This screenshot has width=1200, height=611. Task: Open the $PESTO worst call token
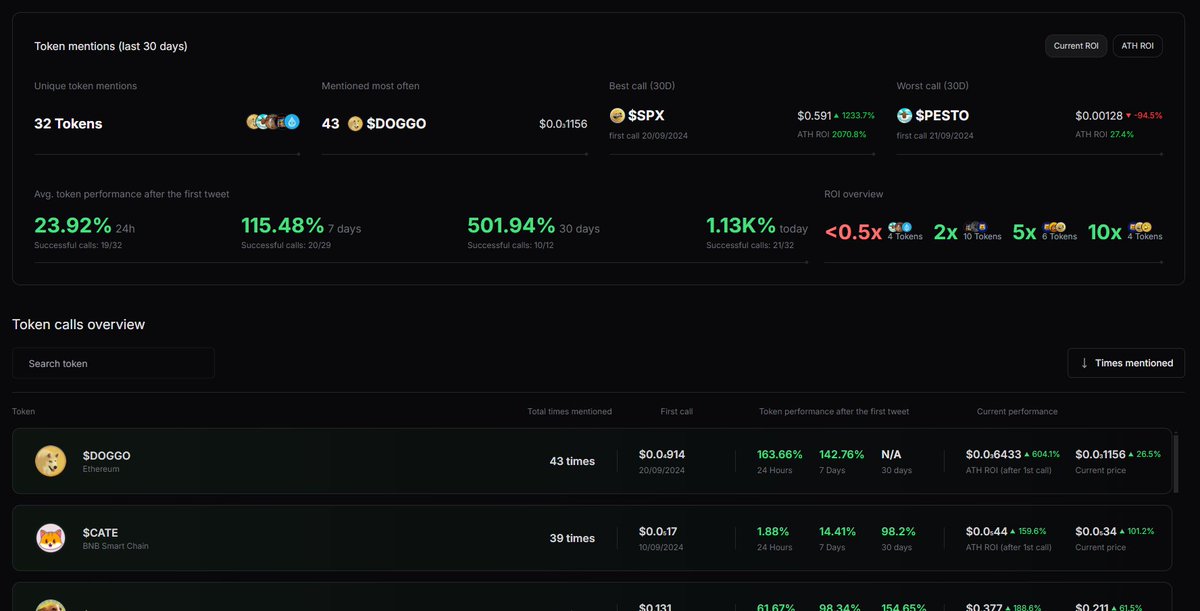click(x=943, y=116)
